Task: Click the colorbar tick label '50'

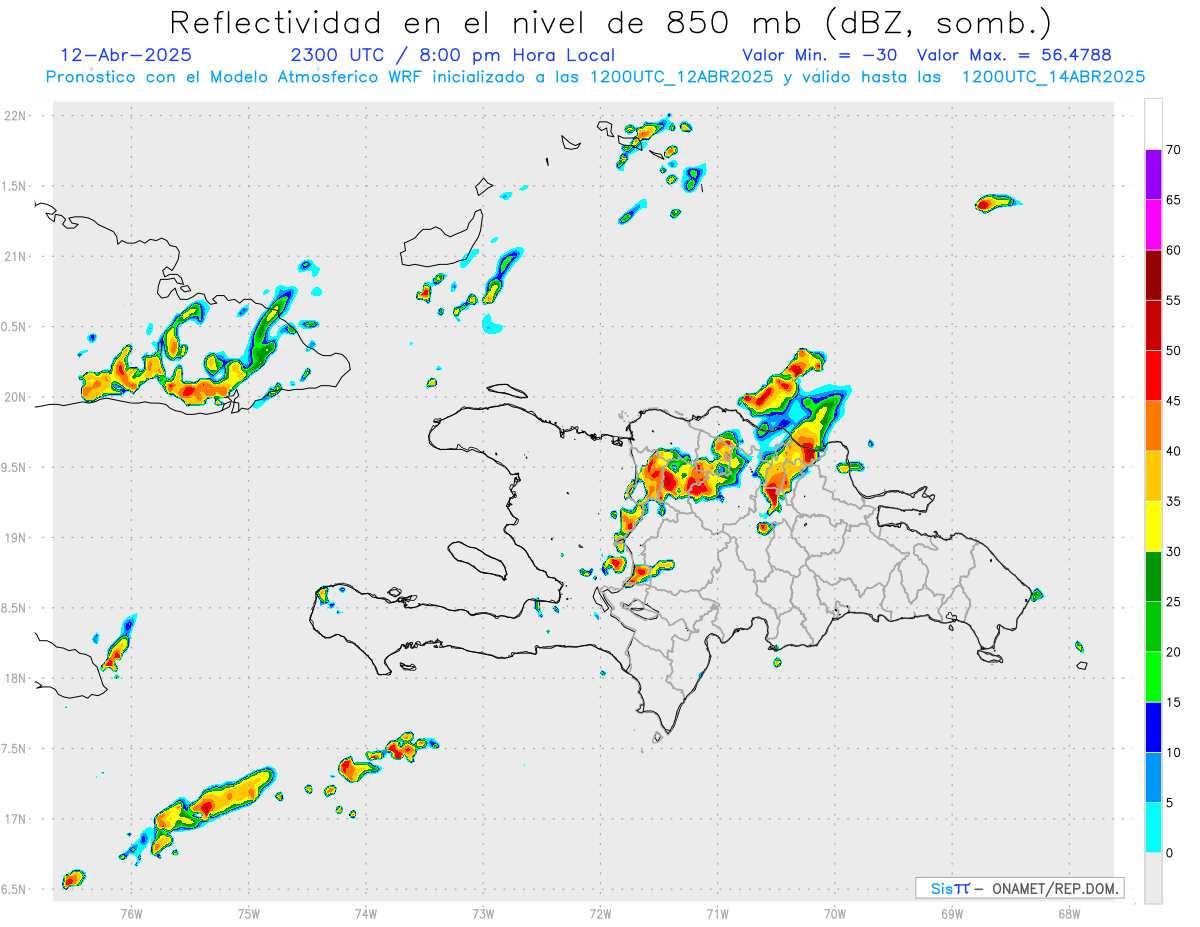Action: point(1174,351)
